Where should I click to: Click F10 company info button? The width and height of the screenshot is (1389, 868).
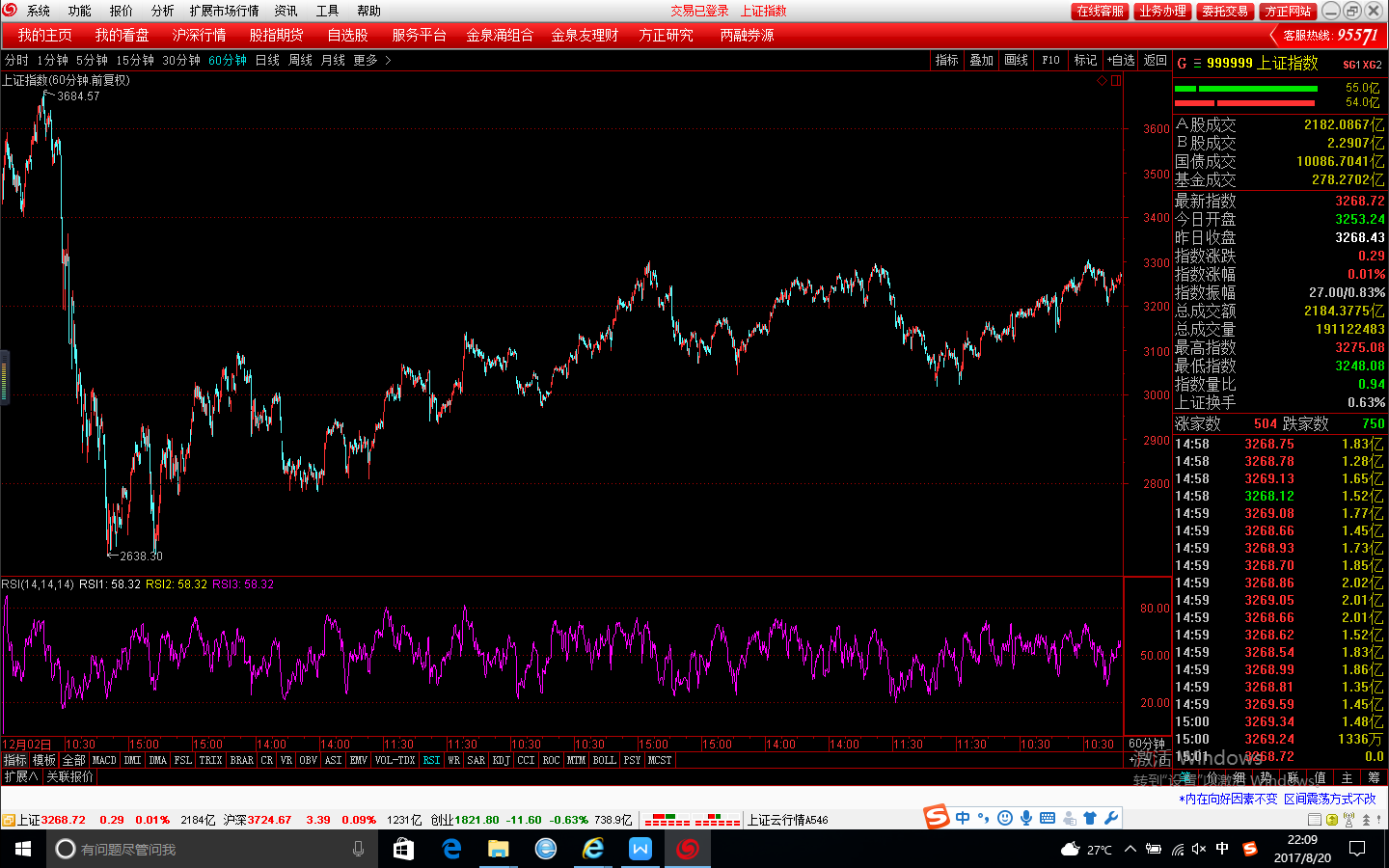click(x=1050, y=60)
